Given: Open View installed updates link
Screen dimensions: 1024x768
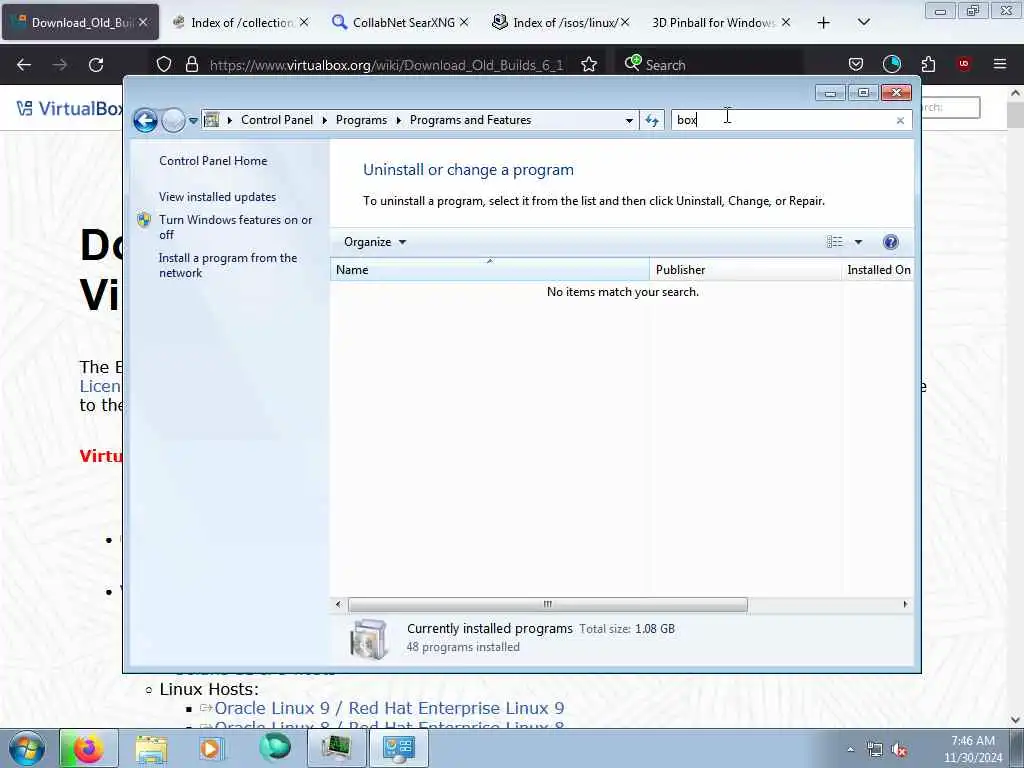Looking at the screenshot, I should [x=217, y=197].
